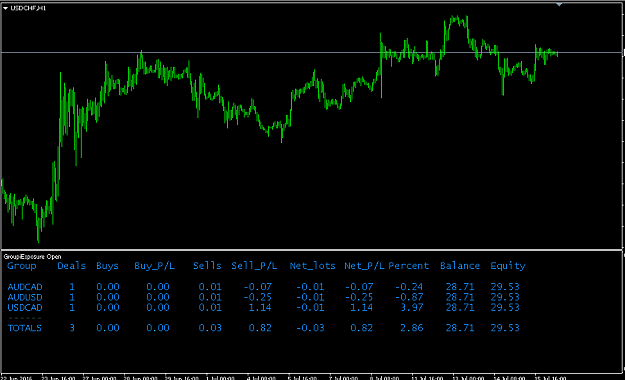The width and height of the screenshot is (625, 380).
Task: Select the Equity column header
Action: [x=508, y=266]
